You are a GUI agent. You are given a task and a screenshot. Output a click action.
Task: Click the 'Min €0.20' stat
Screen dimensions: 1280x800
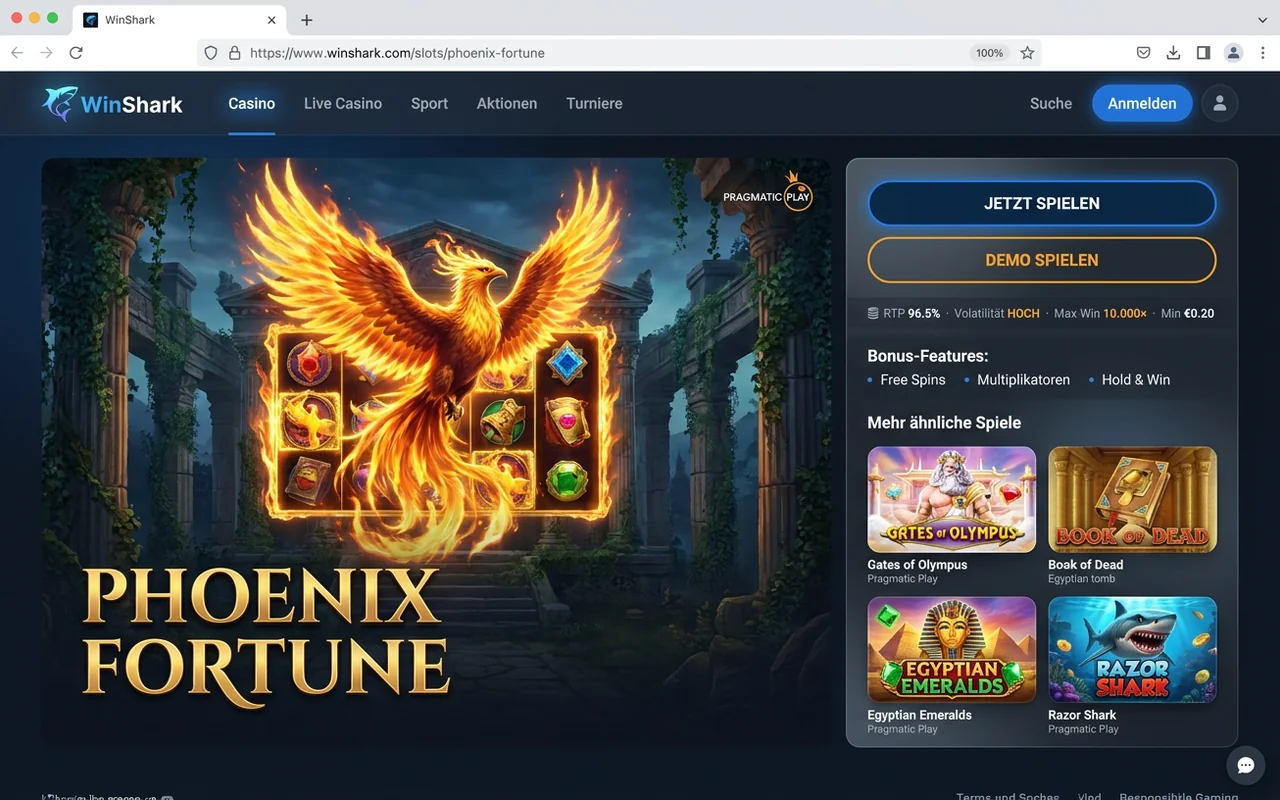[1188, 313]
